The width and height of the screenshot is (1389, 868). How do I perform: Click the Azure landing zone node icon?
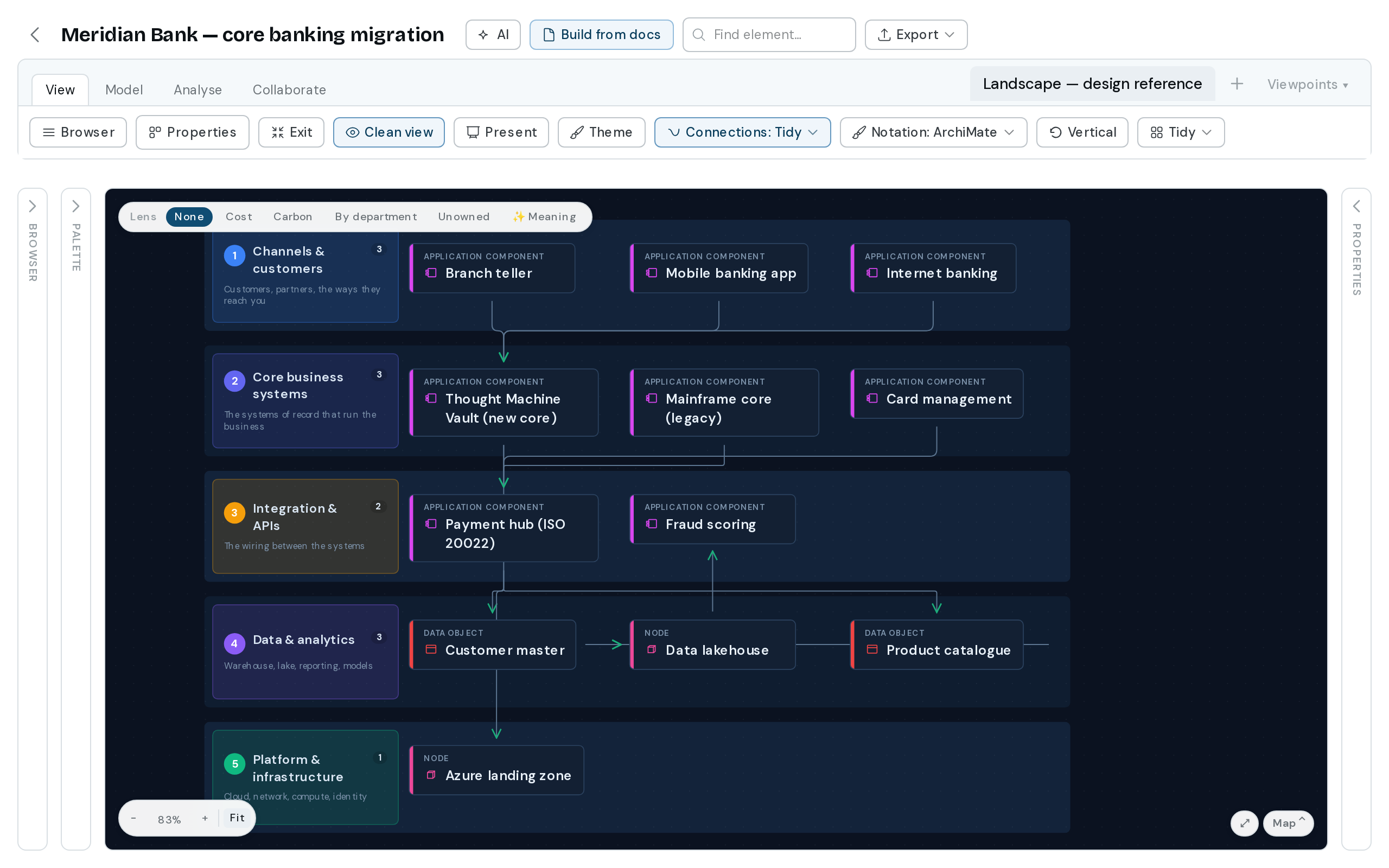coord(431,775)
